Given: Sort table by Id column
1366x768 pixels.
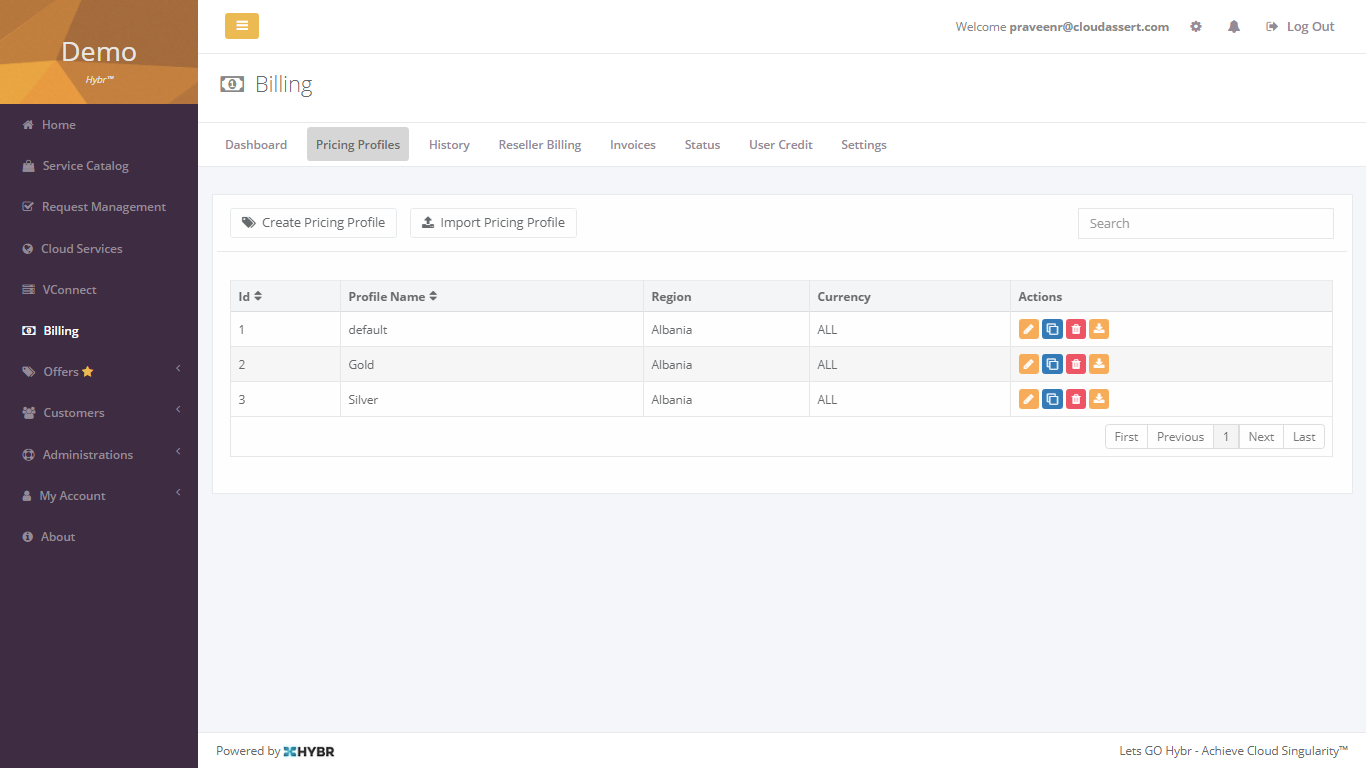Looking at the screenshot, I should [250, 297].
